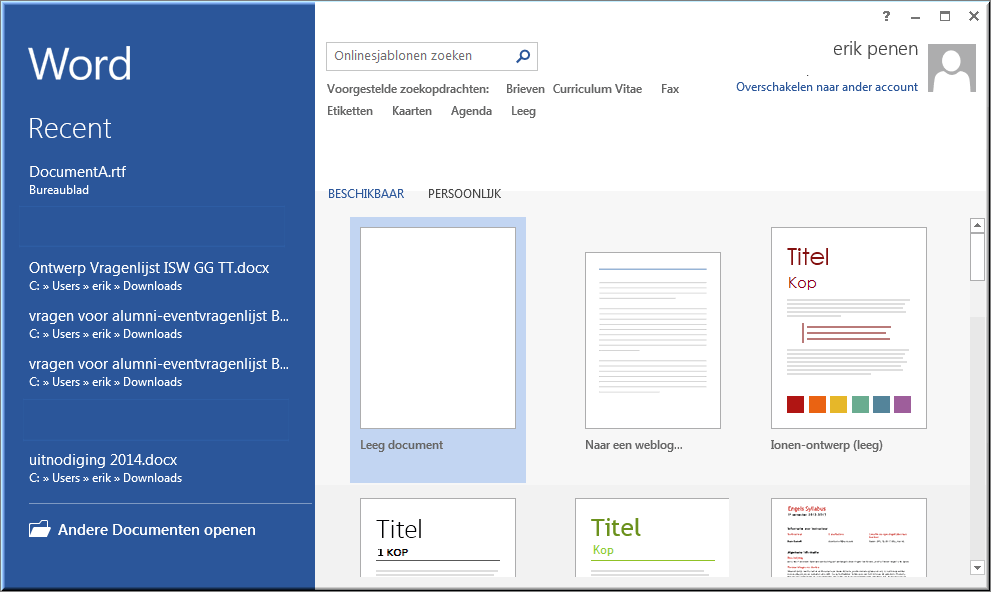991x592 pixels.
Task: Click the template list scrollbar thumb
Action: coord(977,257)
